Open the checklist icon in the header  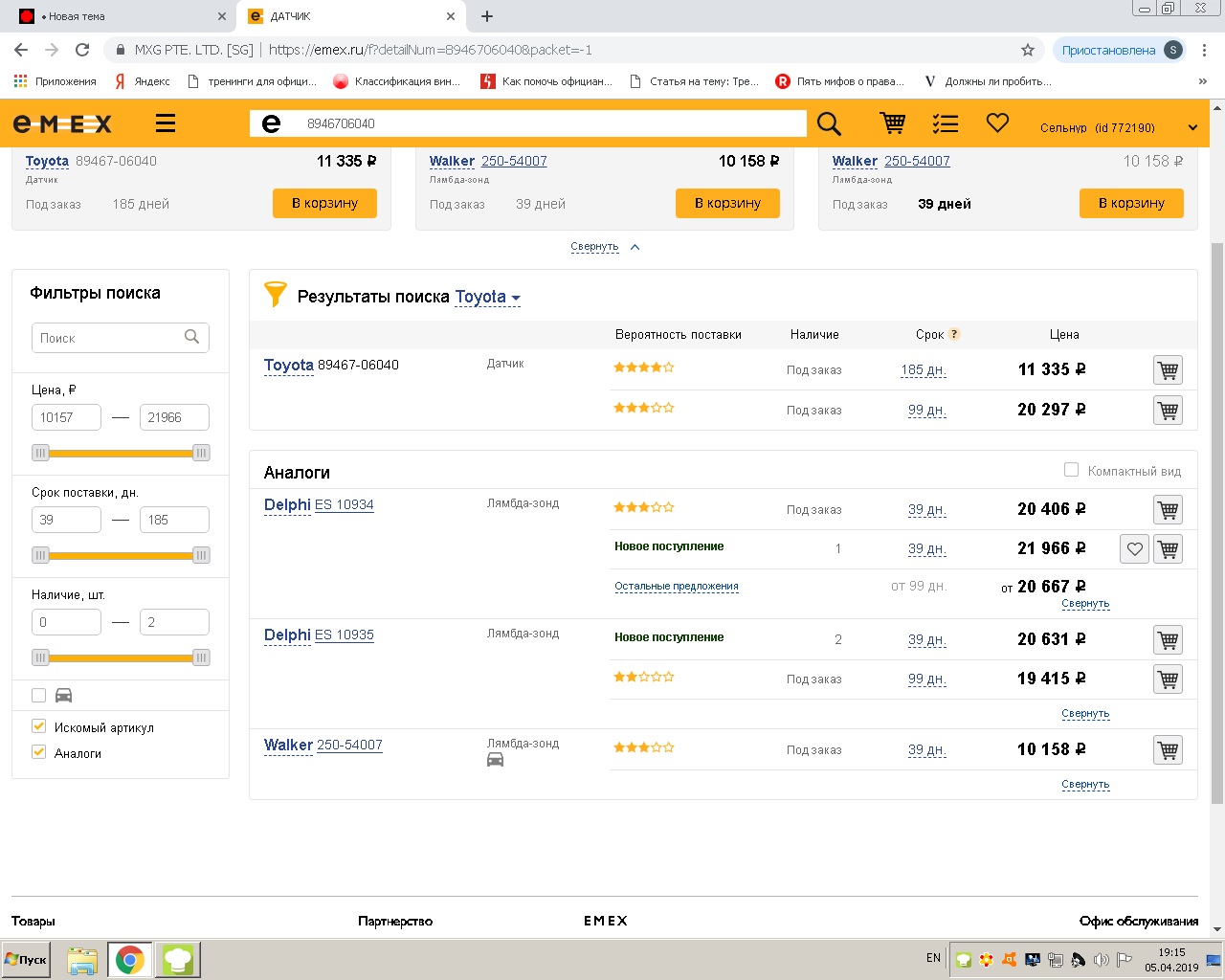(x=946, y=123)
